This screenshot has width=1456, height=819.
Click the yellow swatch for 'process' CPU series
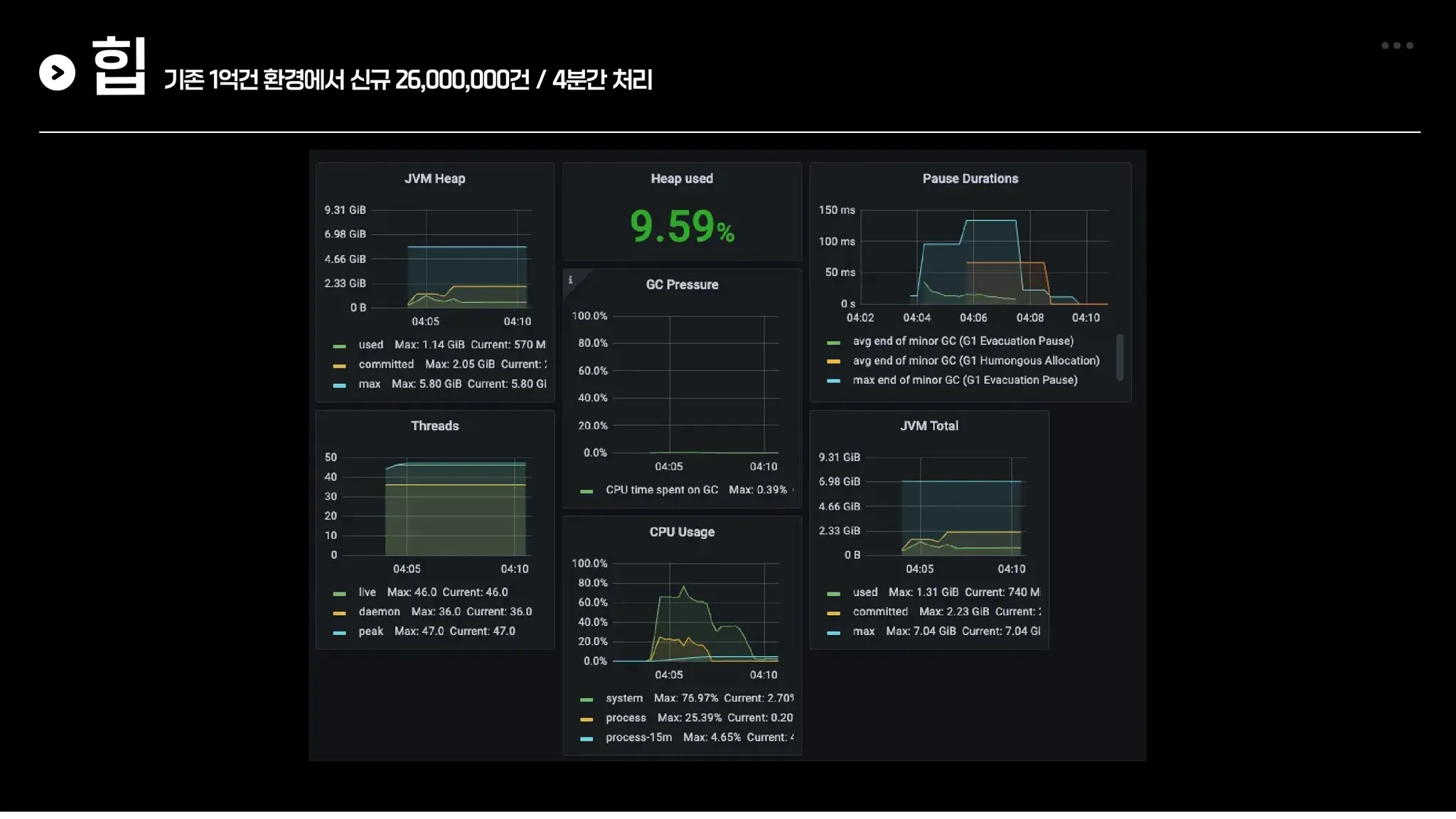[587, 719]
